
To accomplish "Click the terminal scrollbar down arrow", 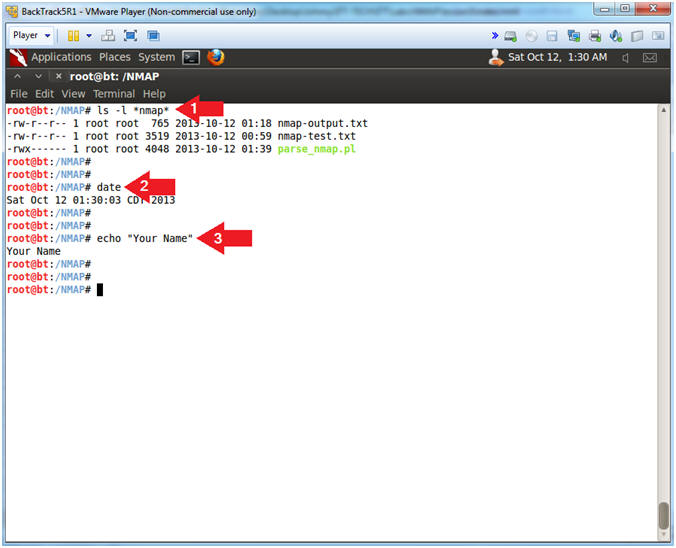I will 663,535.
